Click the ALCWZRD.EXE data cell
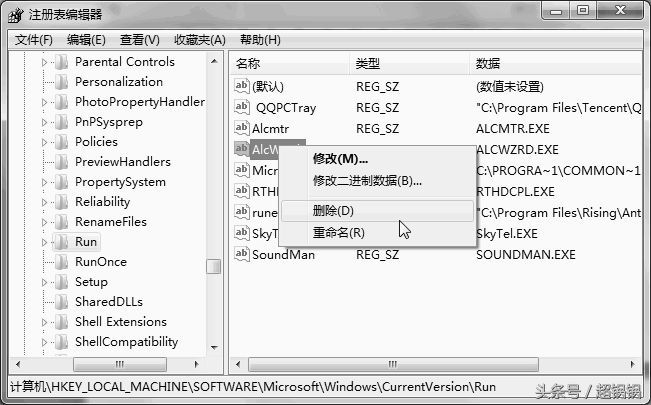Viewport: 651px width, 405px height. [517, 150]
